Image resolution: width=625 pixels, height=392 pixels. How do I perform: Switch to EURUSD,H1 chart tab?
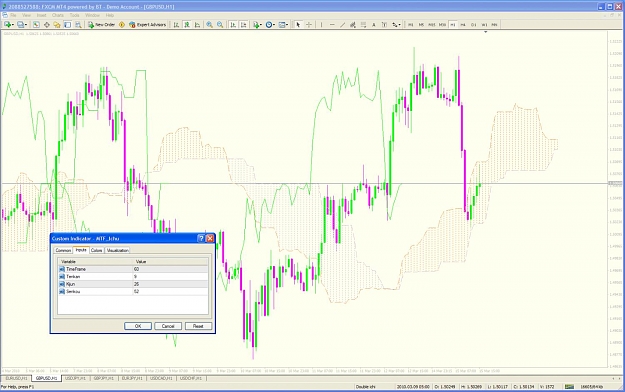16,378
